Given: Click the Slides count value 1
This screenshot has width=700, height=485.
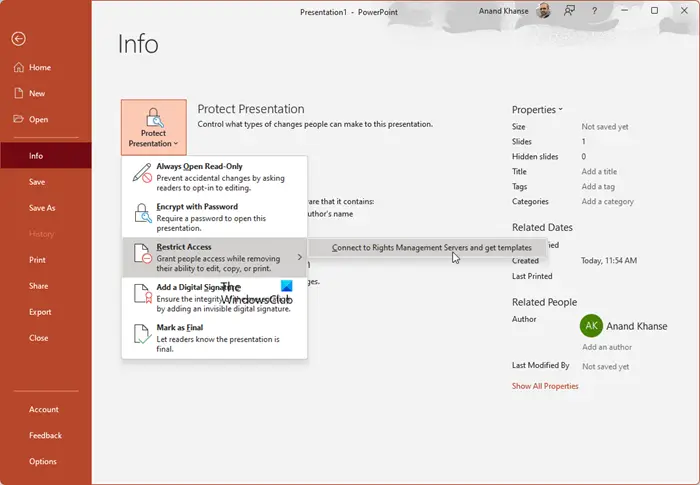Looking at the screenshot, I should (x=583, y=142).
